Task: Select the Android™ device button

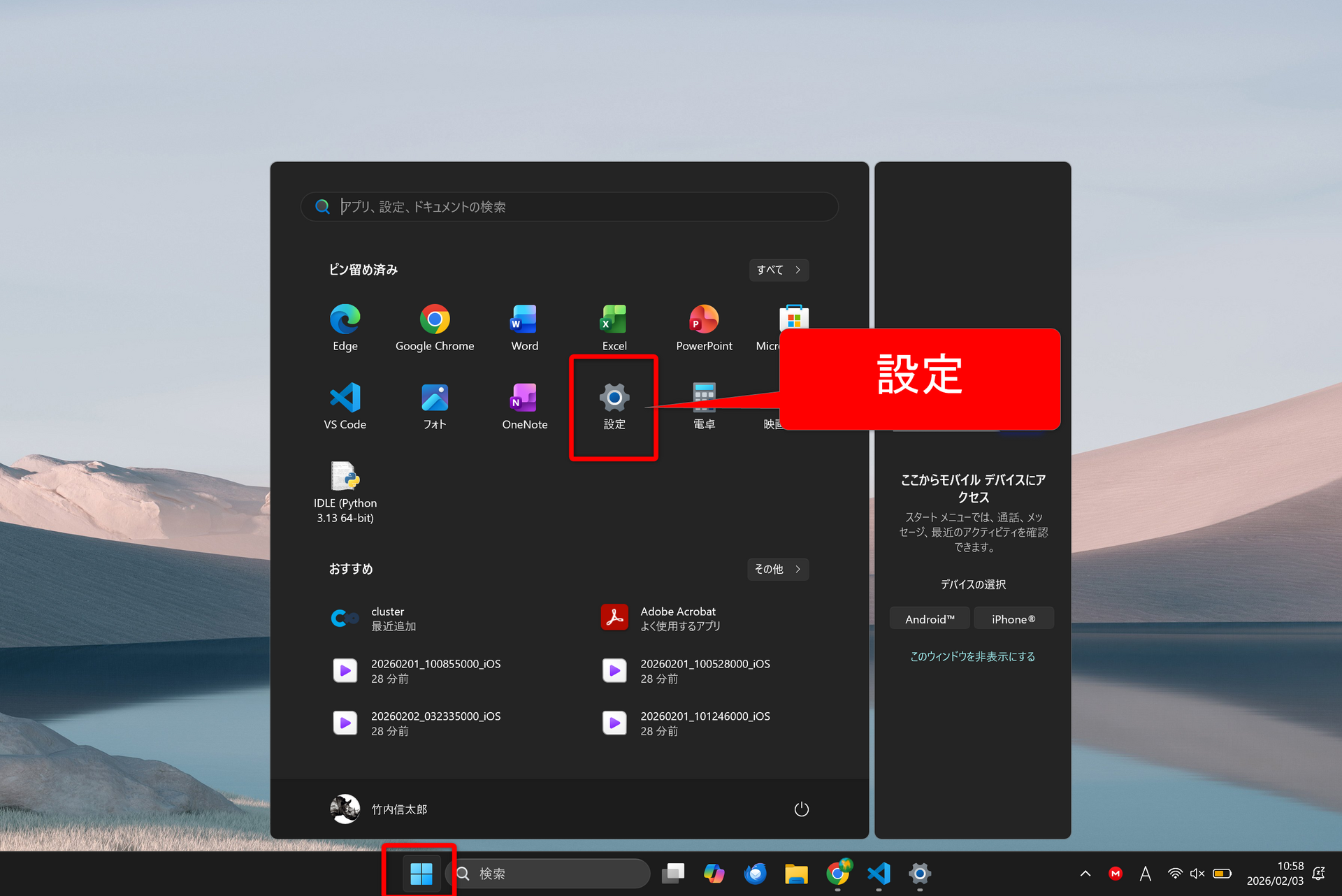Action: [x=930, y=619]
